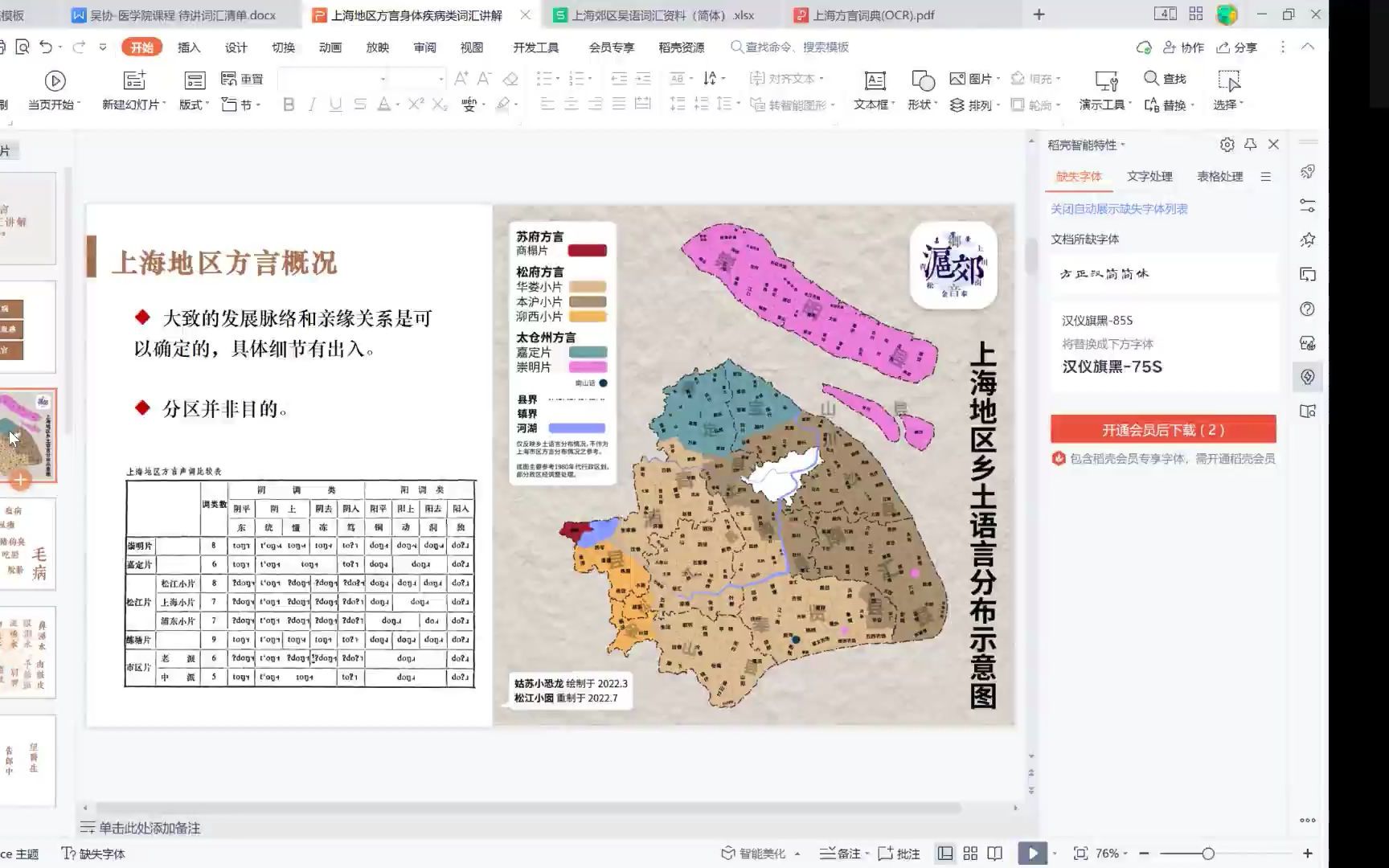
Task: Toggle underline formatting
Action: click(x=335, y=104)
